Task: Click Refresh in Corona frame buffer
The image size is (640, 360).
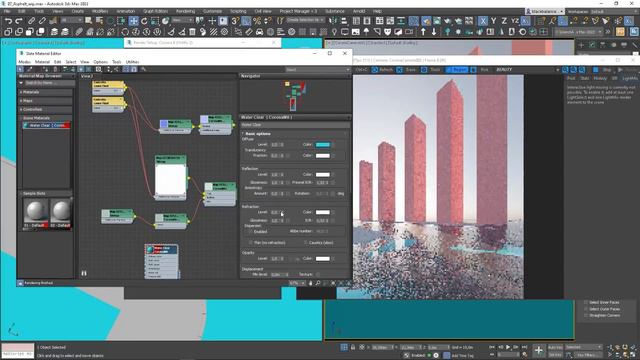Action: [382, 70]
